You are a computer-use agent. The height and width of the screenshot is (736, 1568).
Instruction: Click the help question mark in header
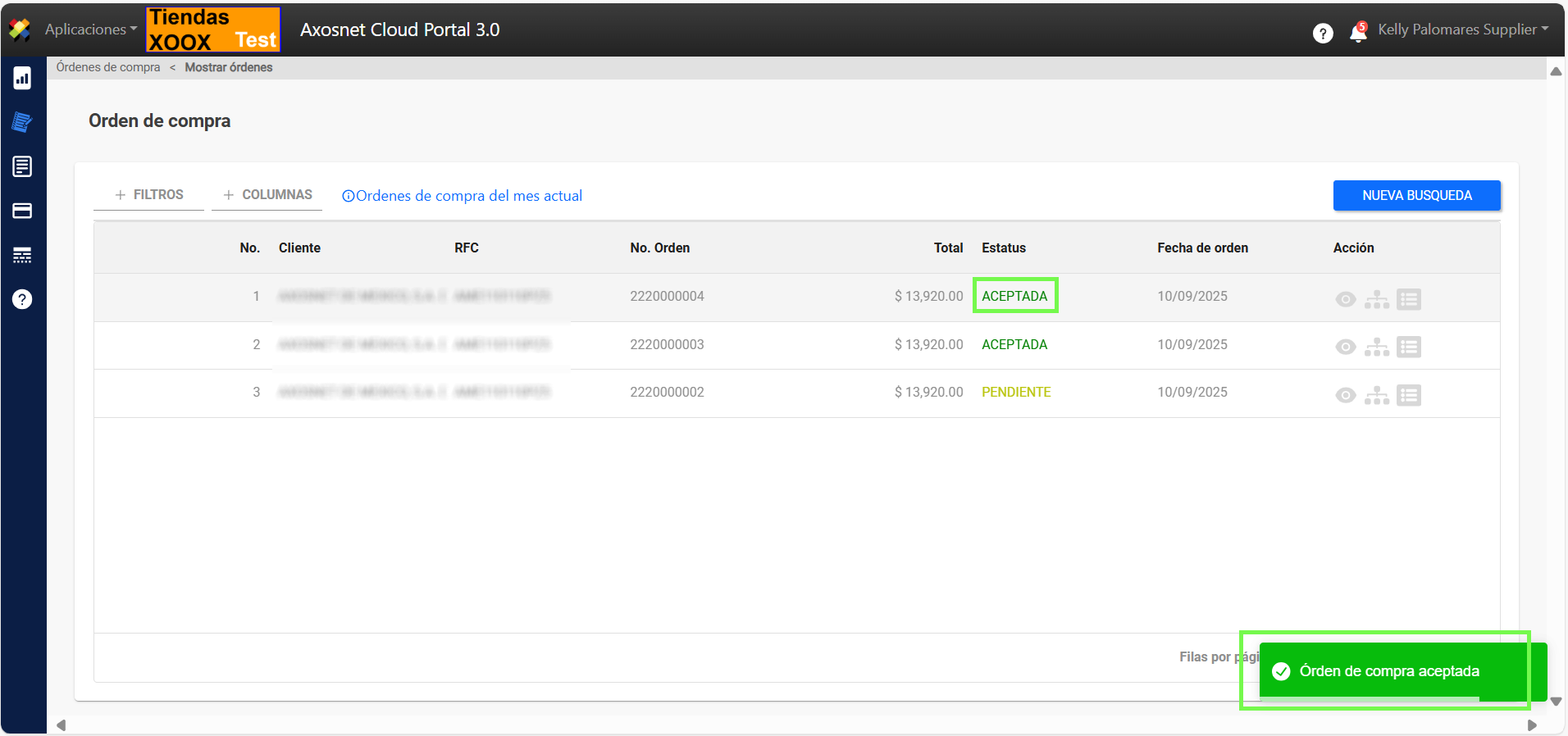click(x=1322, y=33)
